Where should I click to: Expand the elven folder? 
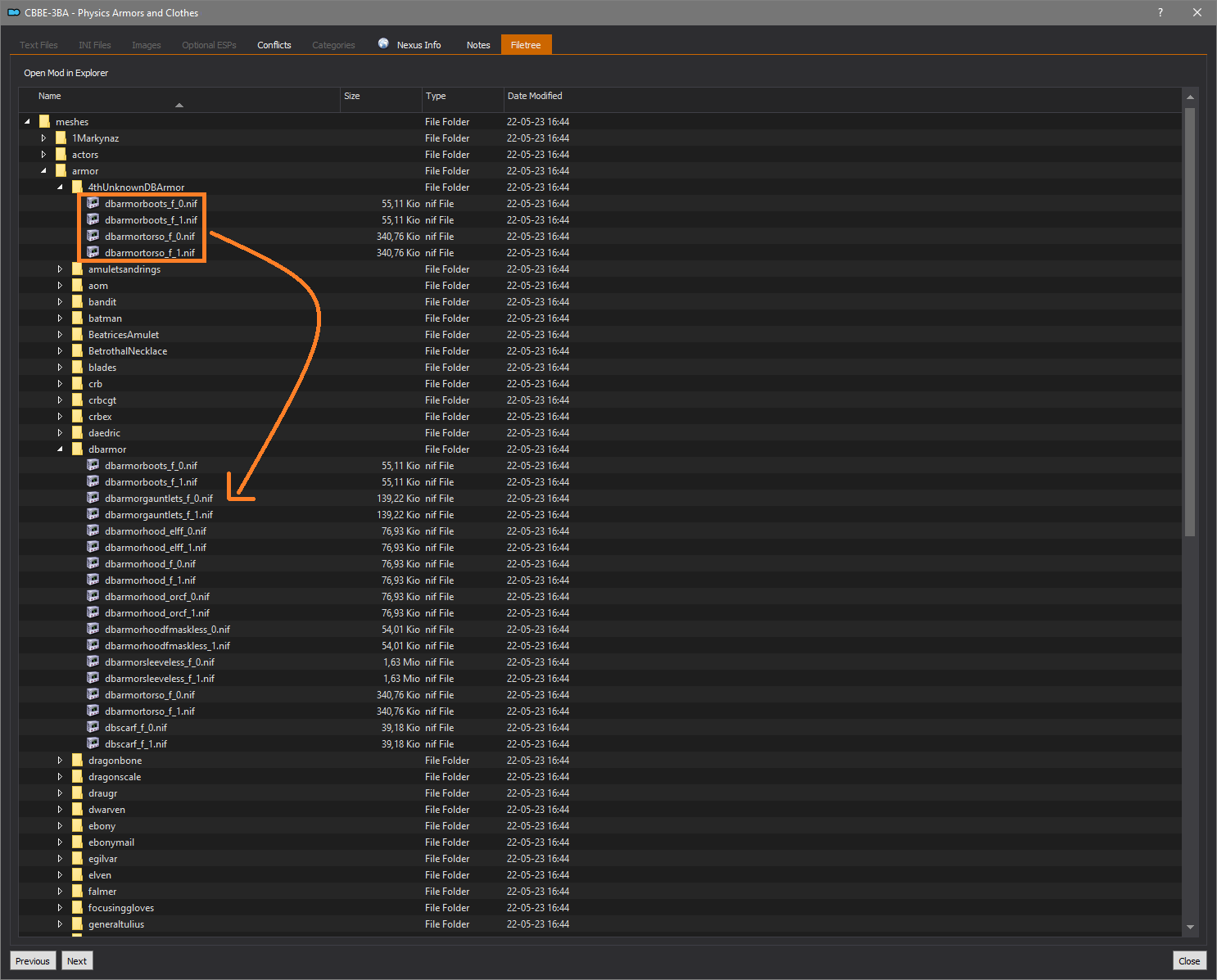click(x=61, y=874)
